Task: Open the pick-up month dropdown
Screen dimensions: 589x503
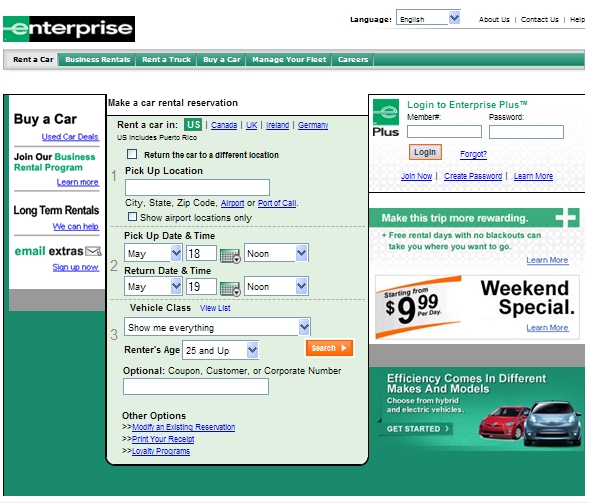Action: [x=153, y=254]
